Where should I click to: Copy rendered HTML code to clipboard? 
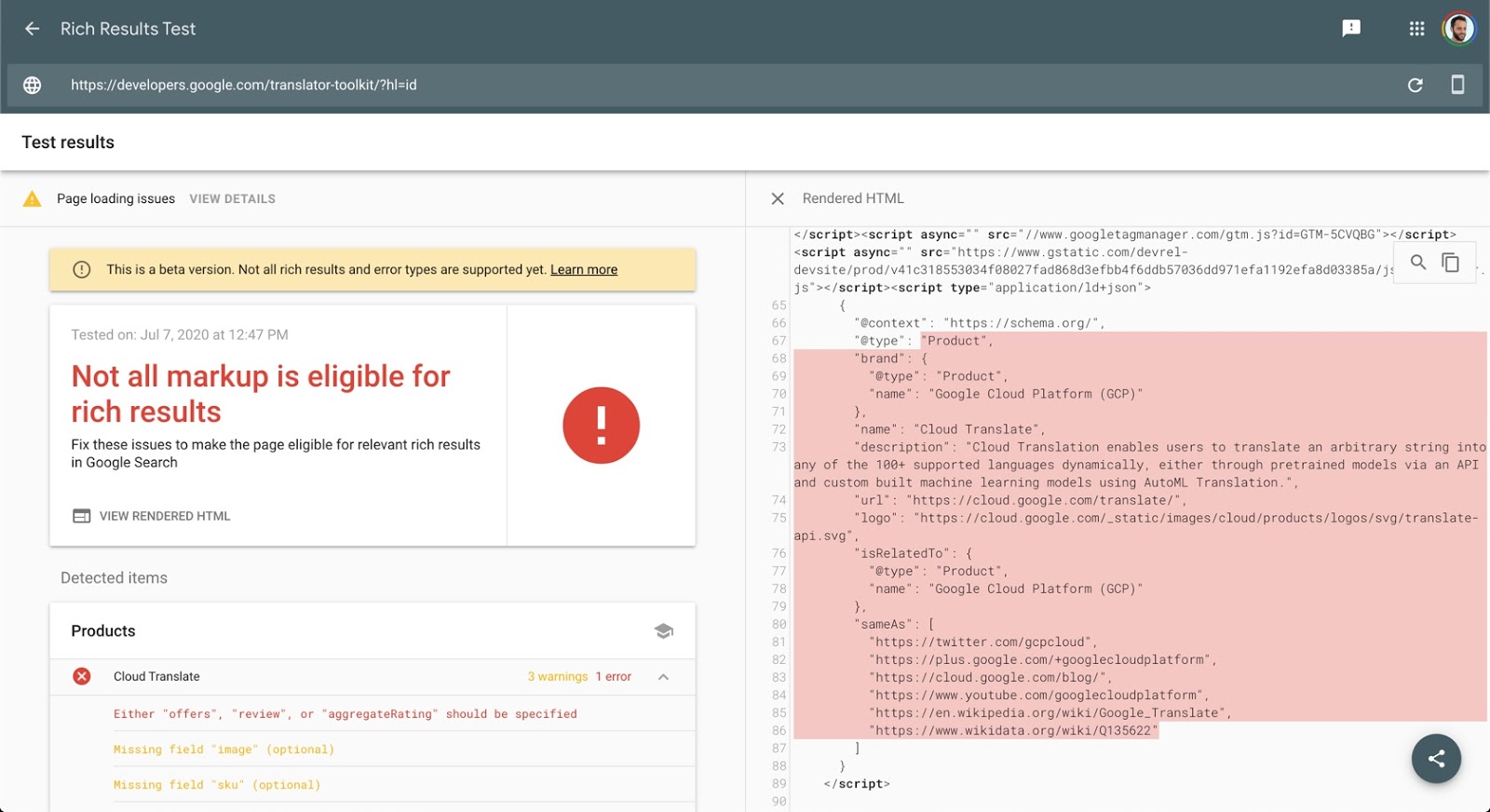(x=1451, y=263)
